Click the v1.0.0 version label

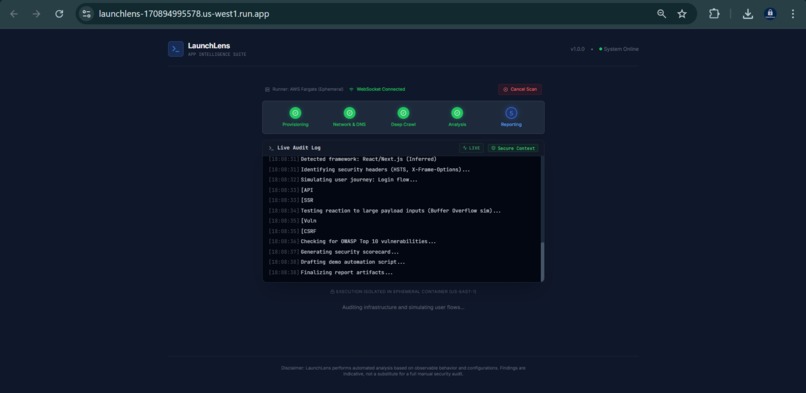tap(577, 49)
